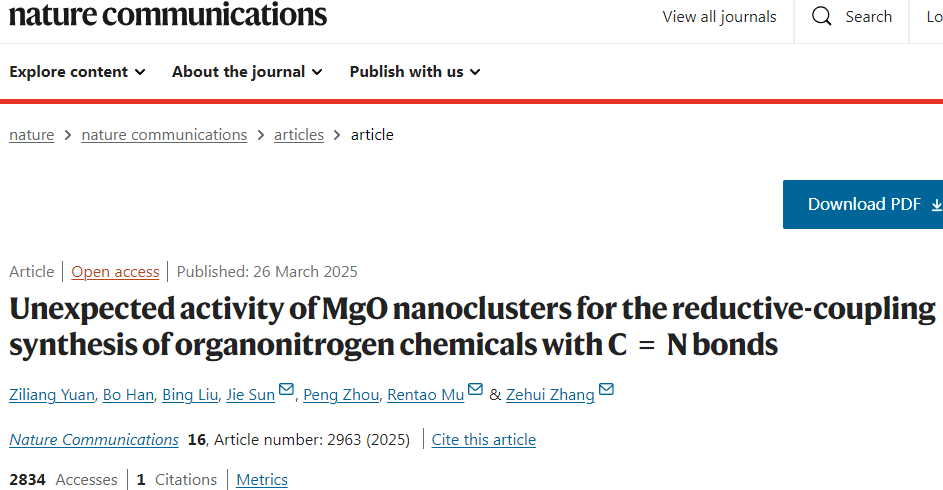Go to nature breadcrumb link
Screen dimensions: 943x490
[x=32, y=135]
